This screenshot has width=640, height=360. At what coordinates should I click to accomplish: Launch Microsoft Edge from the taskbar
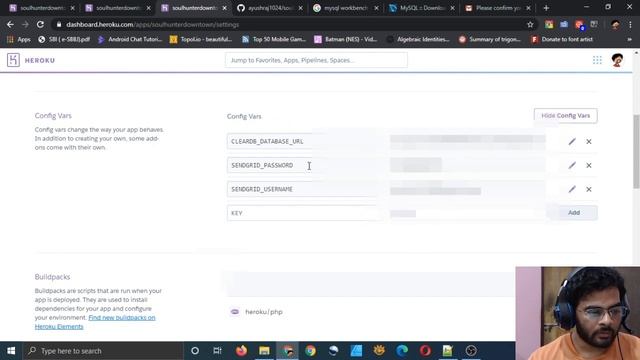402,351
